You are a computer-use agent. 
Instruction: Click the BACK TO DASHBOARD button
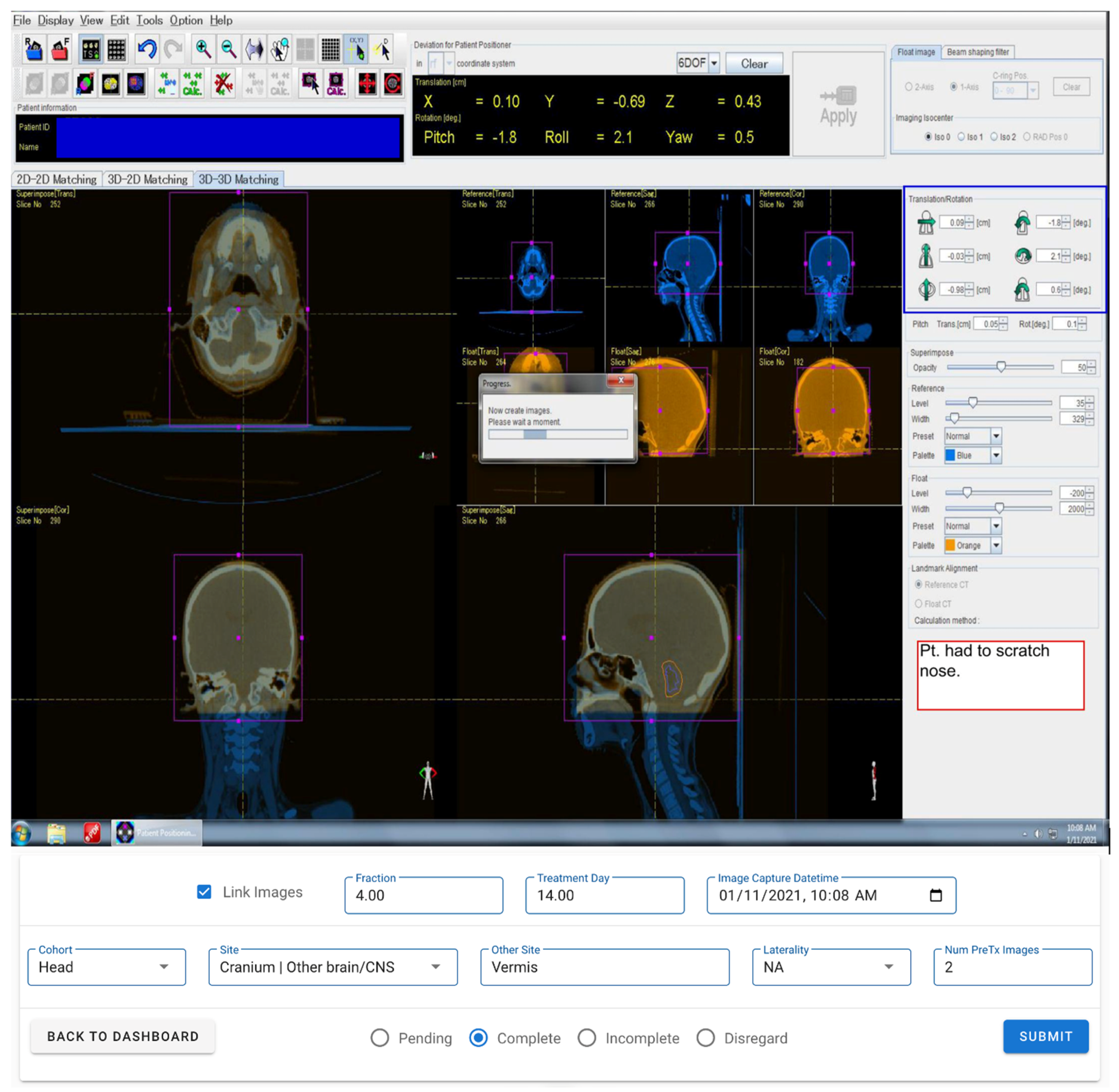123,1036
